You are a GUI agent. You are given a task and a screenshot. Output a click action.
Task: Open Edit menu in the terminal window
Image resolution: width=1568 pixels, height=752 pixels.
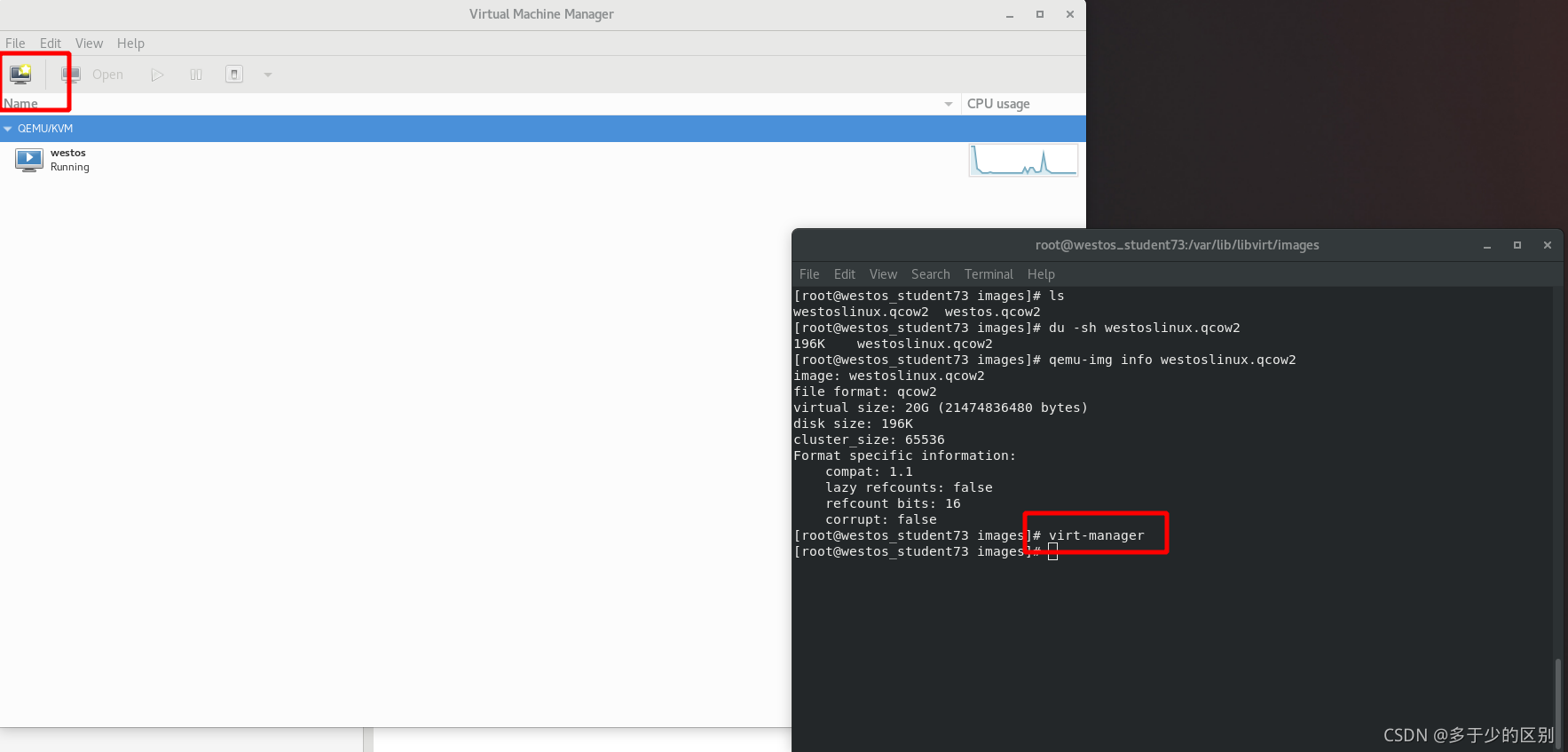point(845,274)
